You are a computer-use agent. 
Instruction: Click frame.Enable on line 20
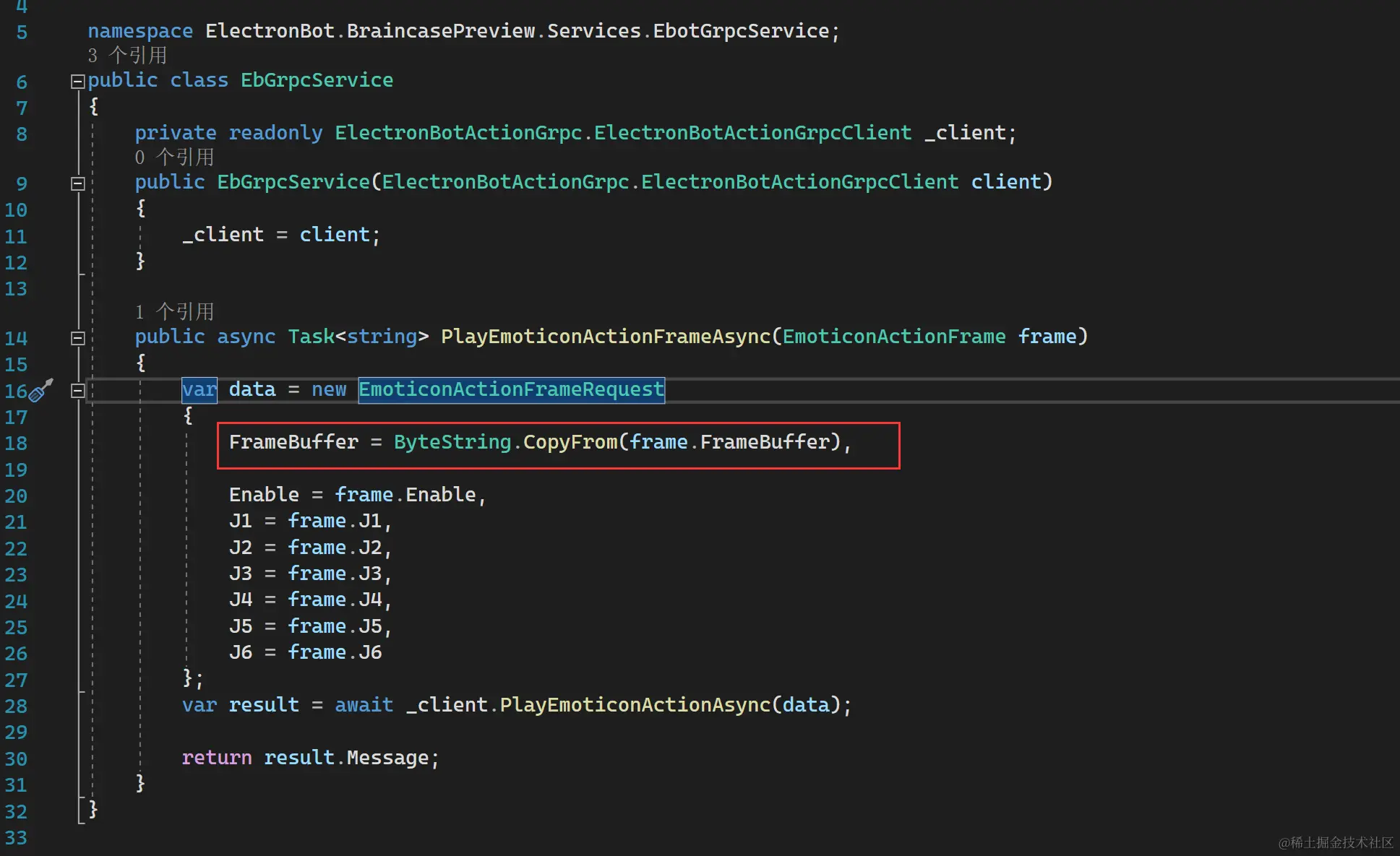[405, 495]
